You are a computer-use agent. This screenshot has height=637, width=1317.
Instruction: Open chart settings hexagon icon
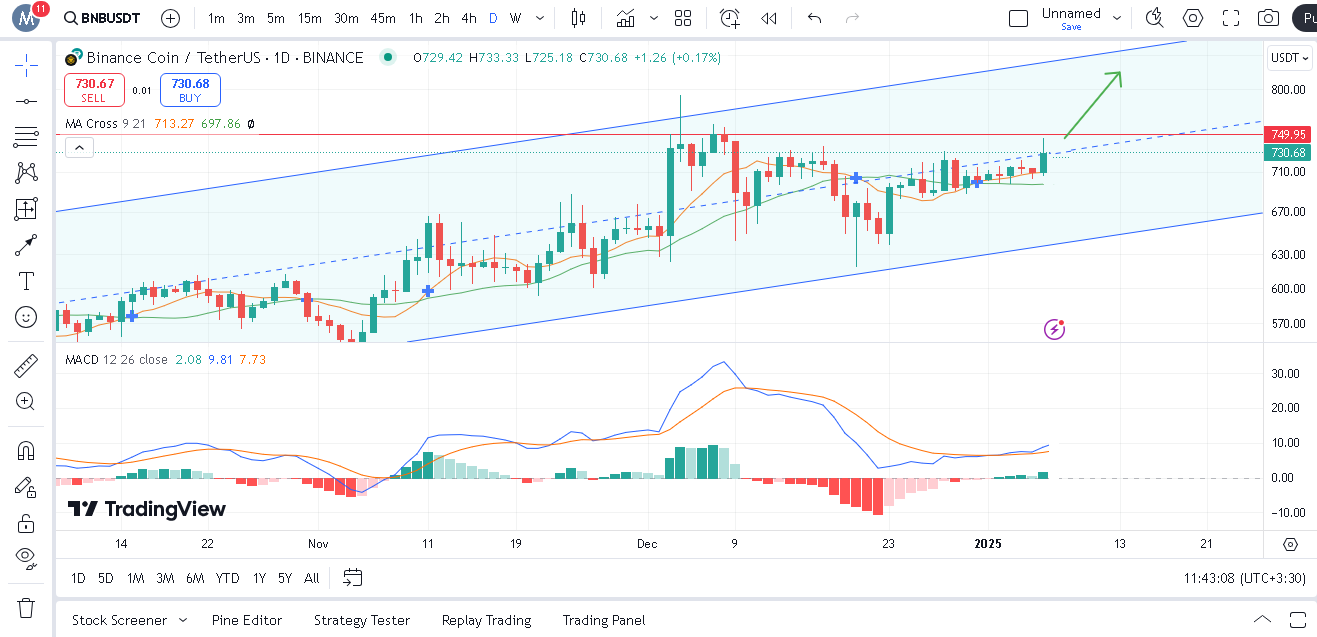click(1193, 18)
